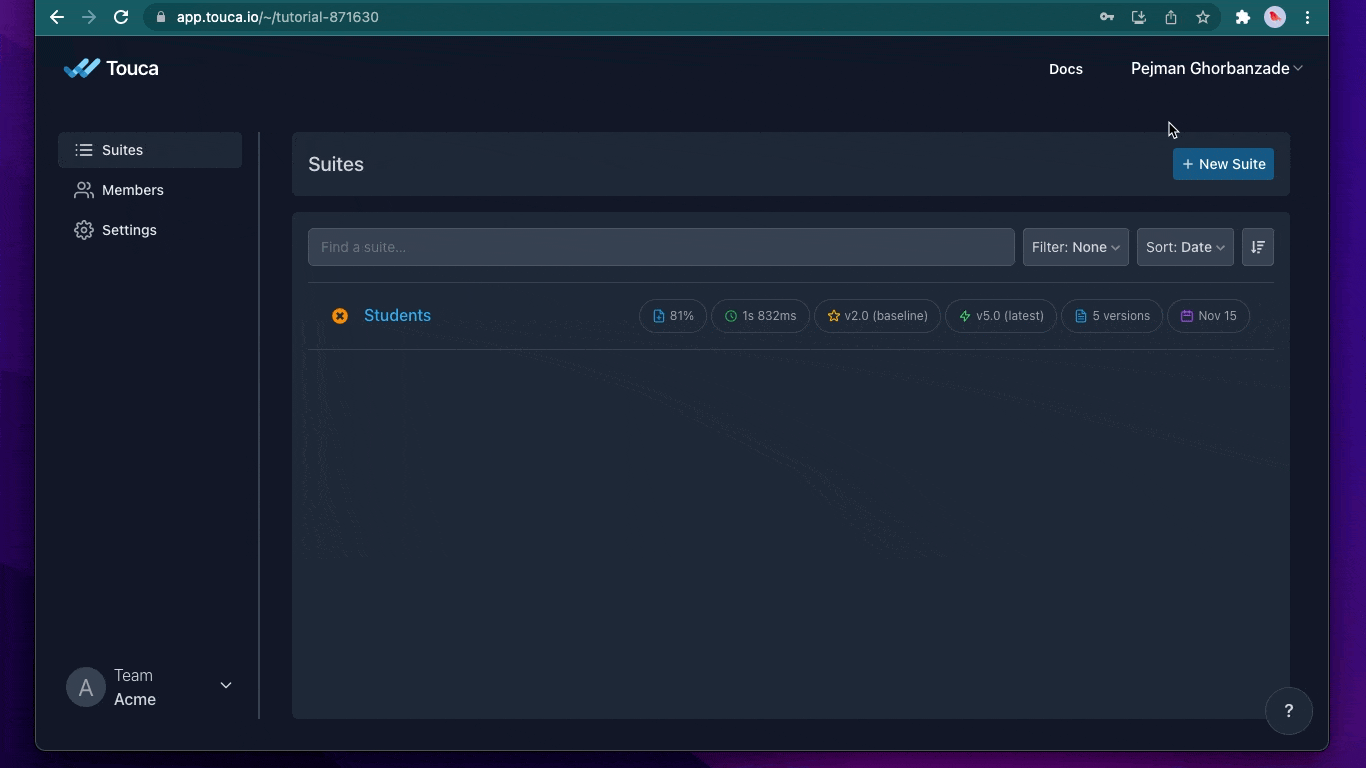Click the Touca logo

[111, 68]
